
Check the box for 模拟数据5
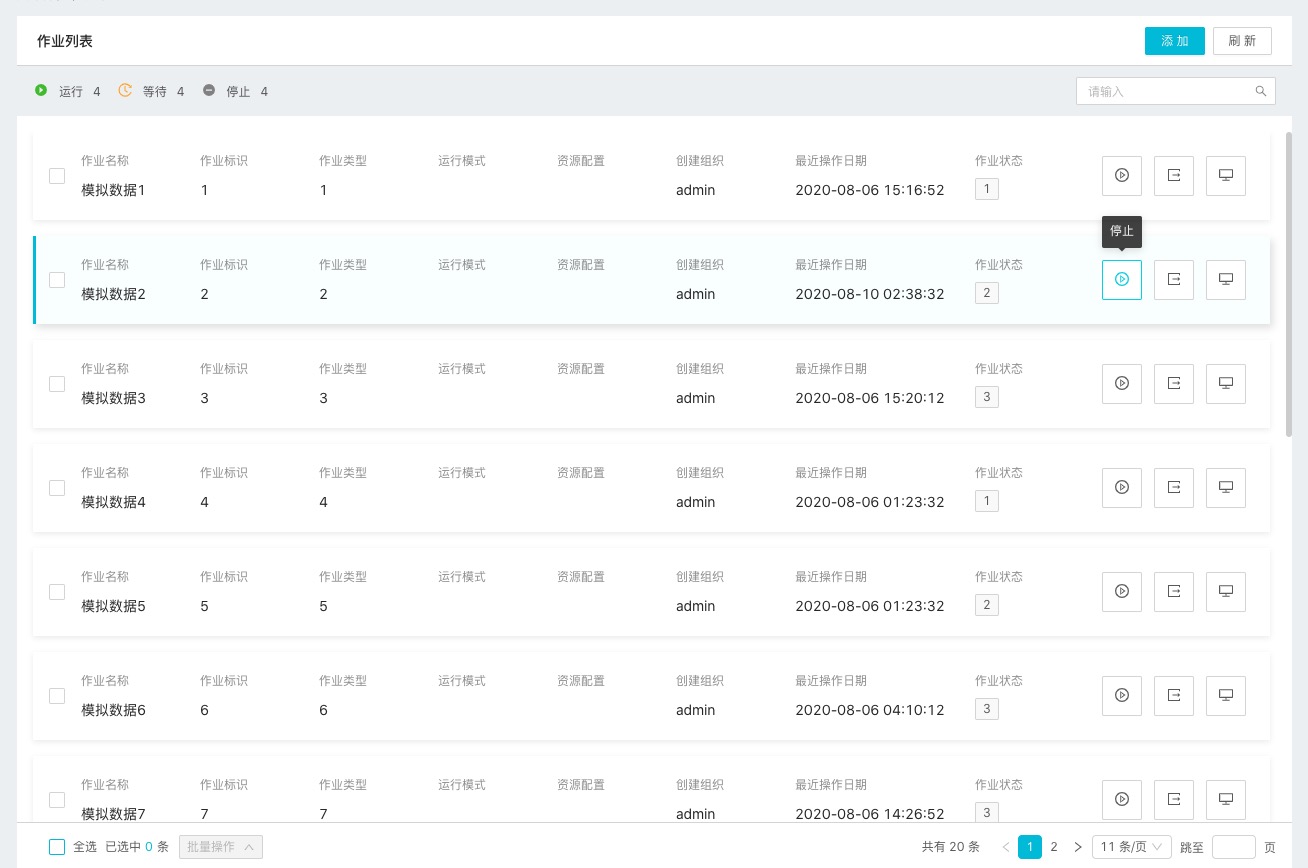pos(57,592)
